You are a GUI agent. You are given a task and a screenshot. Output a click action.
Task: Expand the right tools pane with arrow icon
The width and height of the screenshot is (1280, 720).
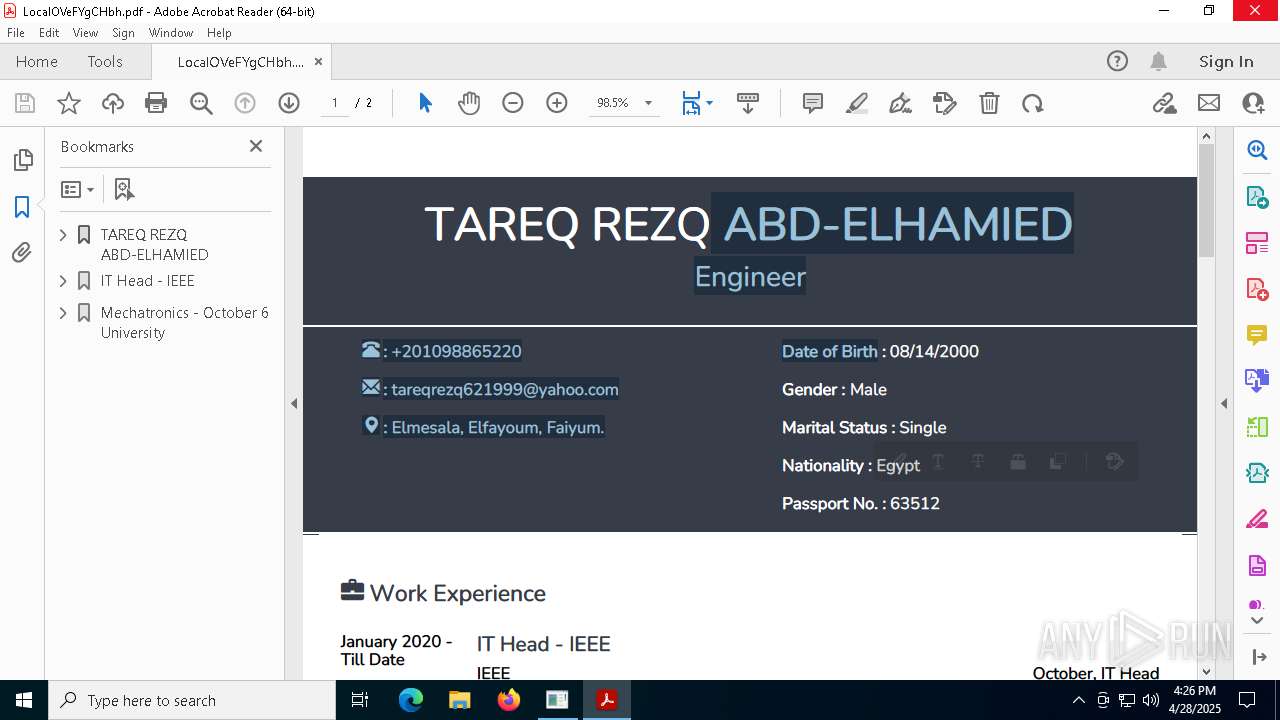point(1257,657)
